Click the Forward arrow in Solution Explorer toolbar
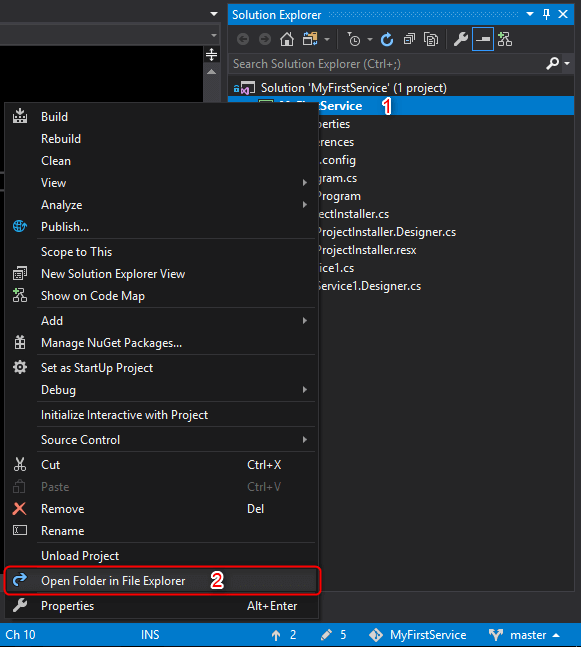581x647 pixels. coord(265,40)
